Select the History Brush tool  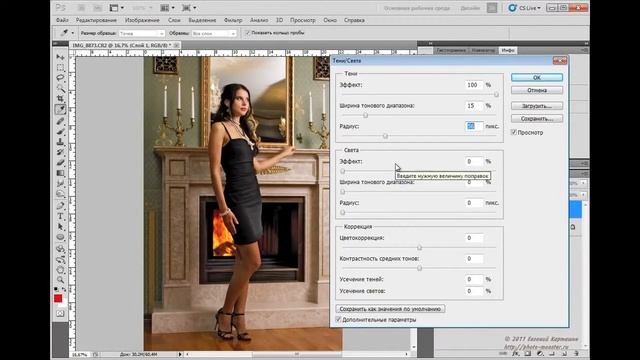pyautogui.click(x=60, y=152)
